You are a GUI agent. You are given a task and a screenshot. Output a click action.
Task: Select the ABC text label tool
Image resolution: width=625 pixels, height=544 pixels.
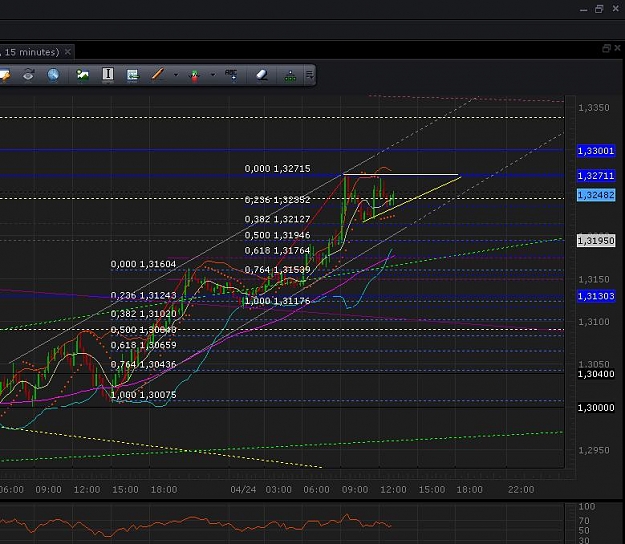(231, 75)
